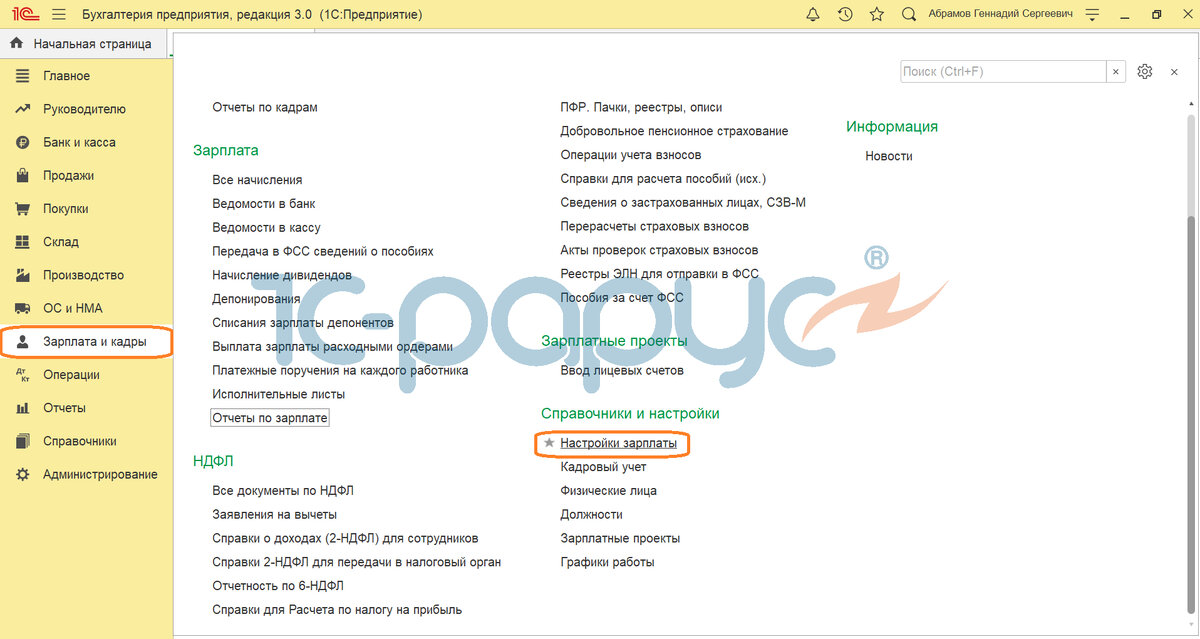This screenshot has width=1200, height=639.
Task: Open Должности directory
Action: tap(591, 515)
